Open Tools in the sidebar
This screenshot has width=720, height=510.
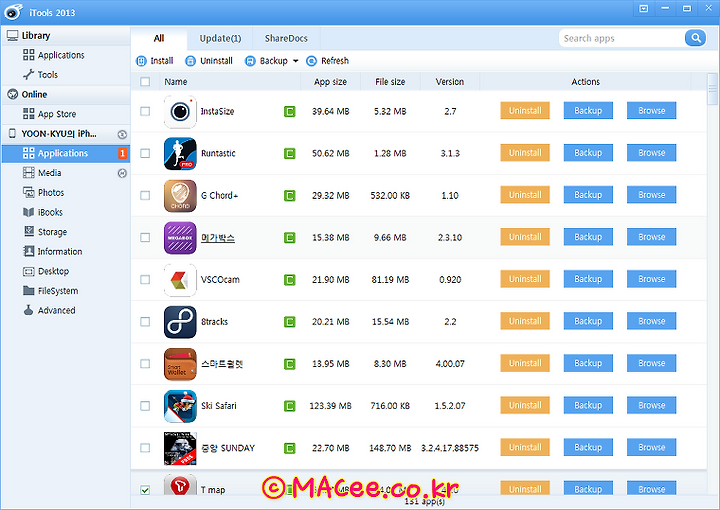coord(66,75)
